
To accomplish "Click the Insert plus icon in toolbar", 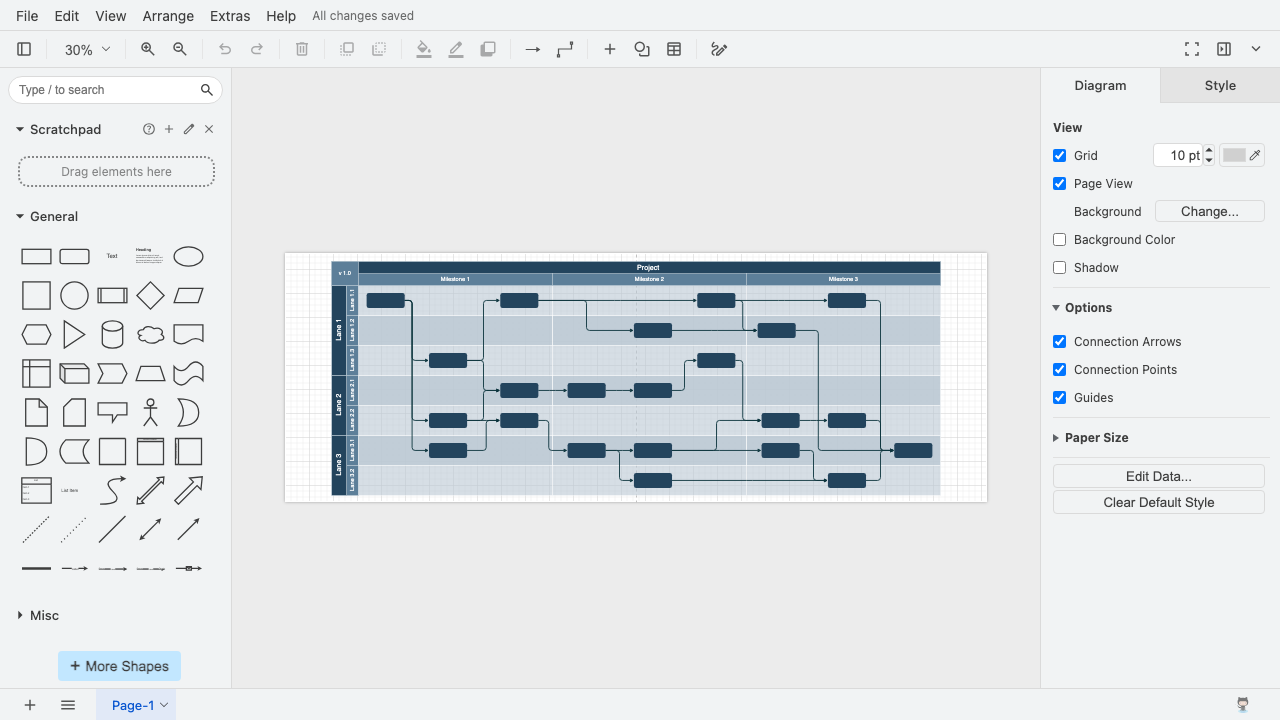I will [x=609, y=49].
